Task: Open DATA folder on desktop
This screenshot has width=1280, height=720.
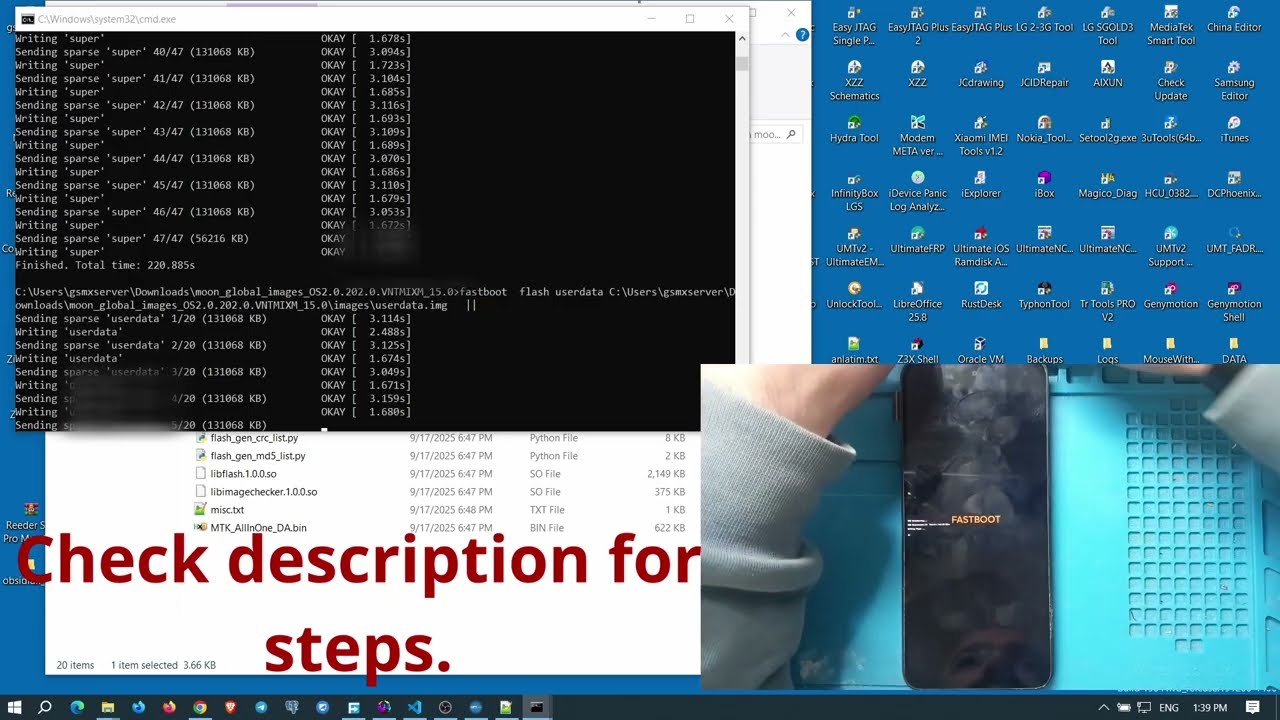Action: tap(1234, 351)
